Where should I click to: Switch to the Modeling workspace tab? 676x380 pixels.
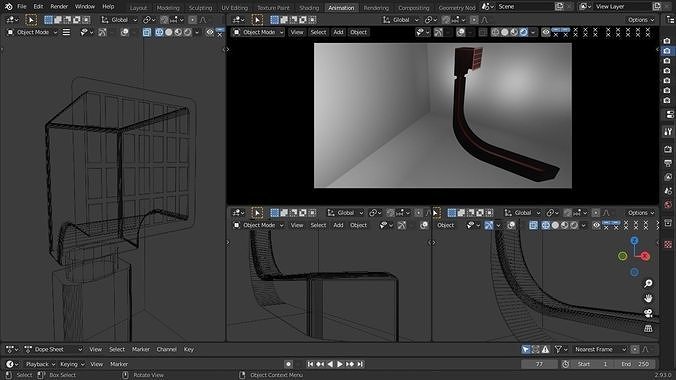click(168, 8)
